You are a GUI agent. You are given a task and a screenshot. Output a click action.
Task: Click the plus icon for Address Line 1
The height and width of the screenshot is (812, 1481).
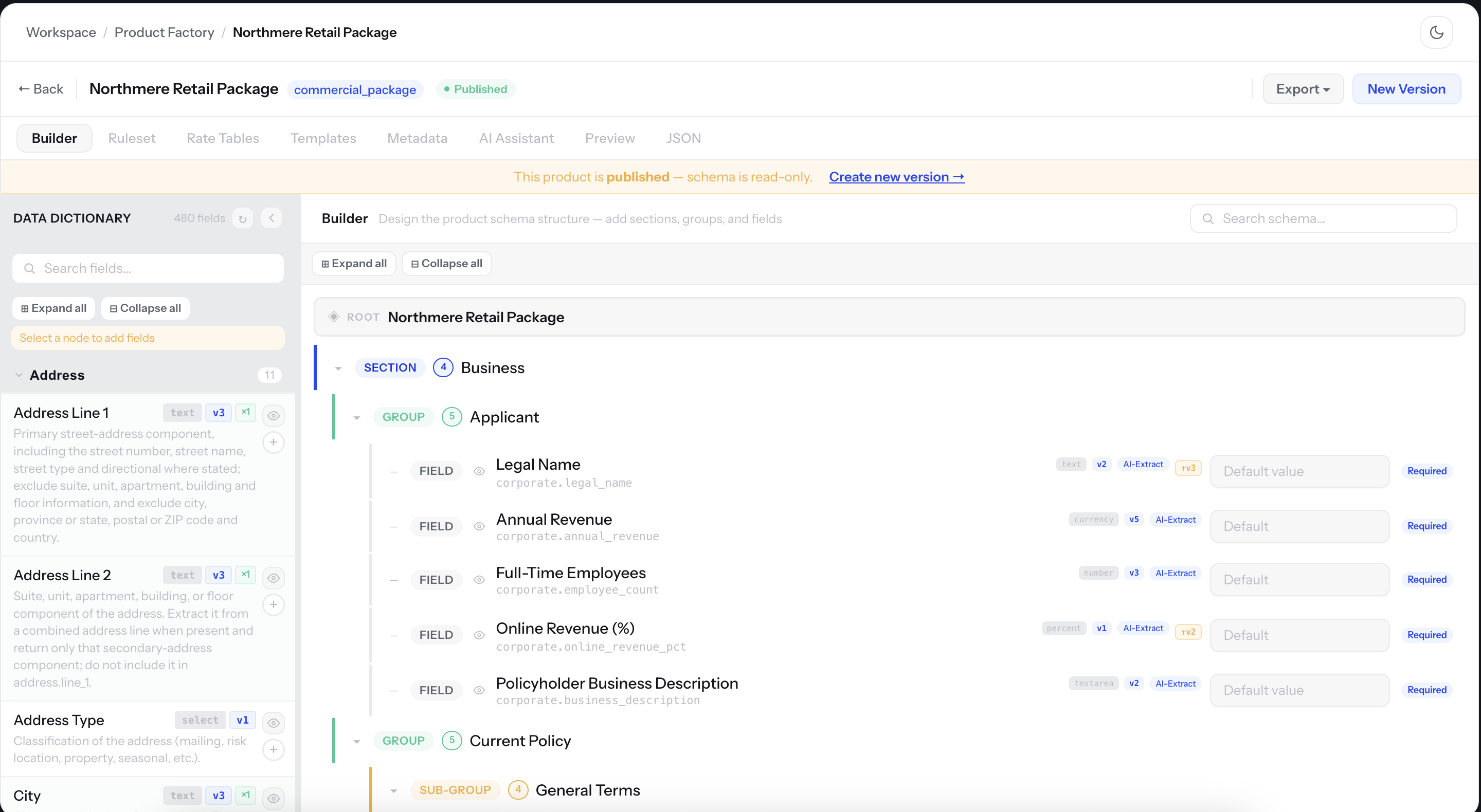[x=274, y=442]
